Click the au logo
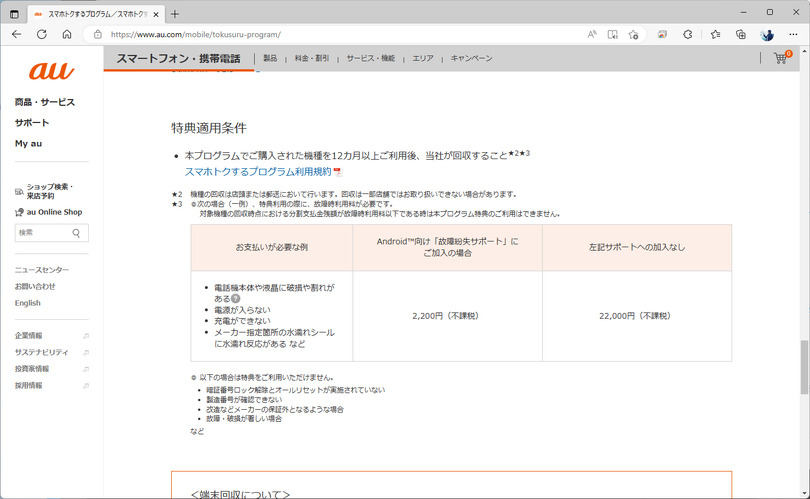This screenshot has width=810, height=499. click(52, 71)
